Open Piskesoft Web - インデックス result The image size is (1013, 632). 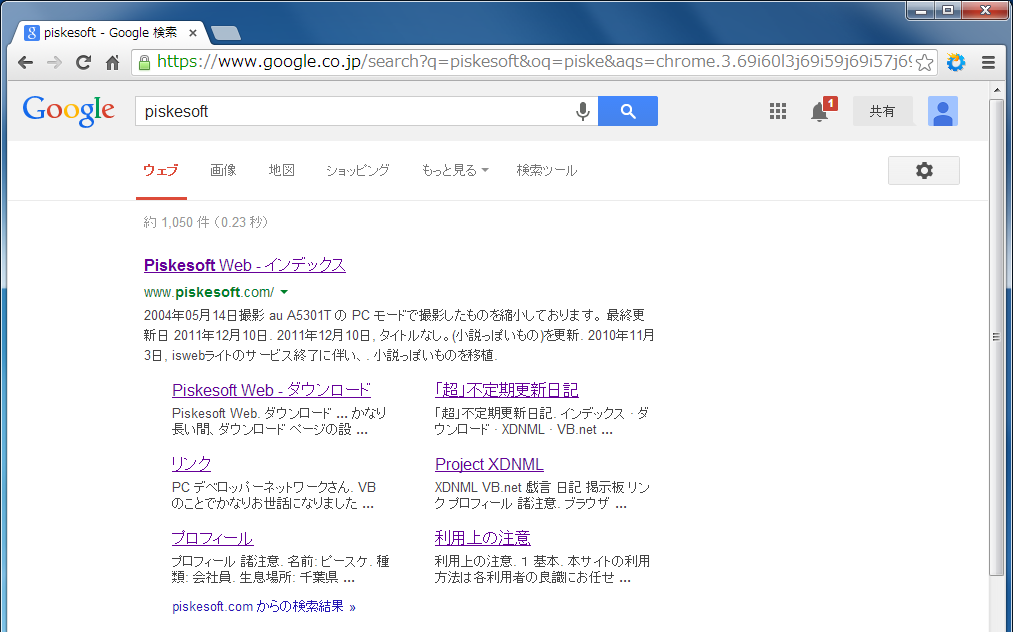coord(245,265)
